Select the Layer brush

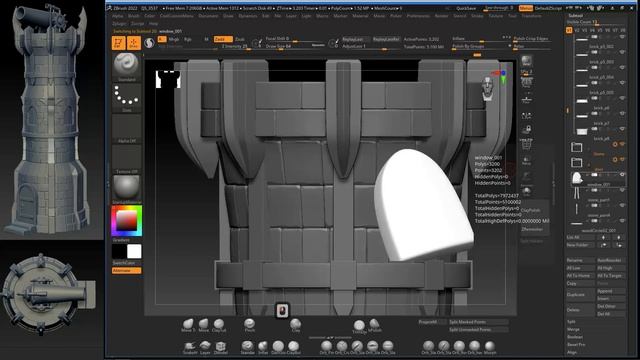[x=205, y=348]
